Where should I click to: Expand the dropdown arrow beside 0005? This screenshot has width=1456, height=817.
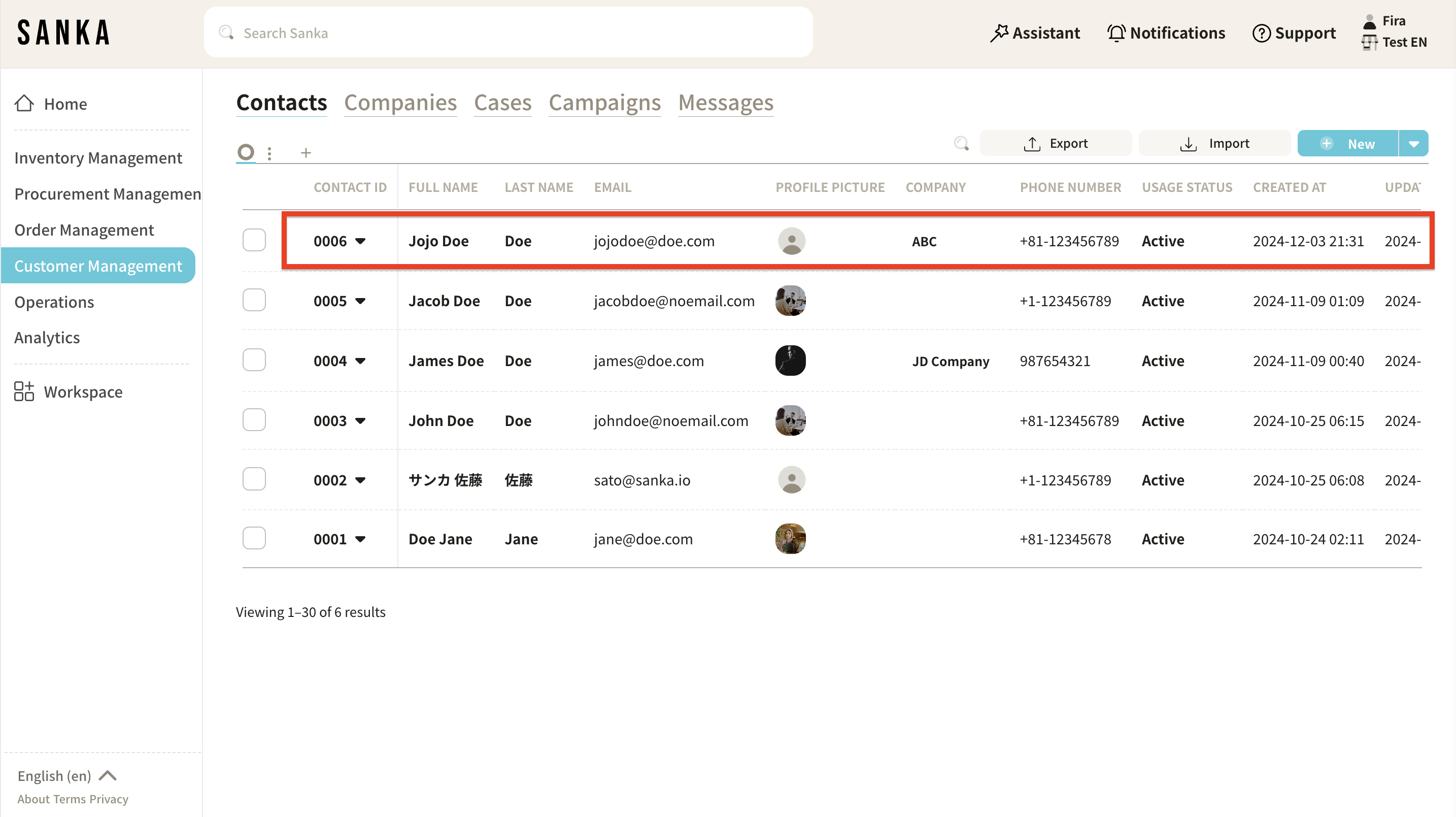coord(361,301)
